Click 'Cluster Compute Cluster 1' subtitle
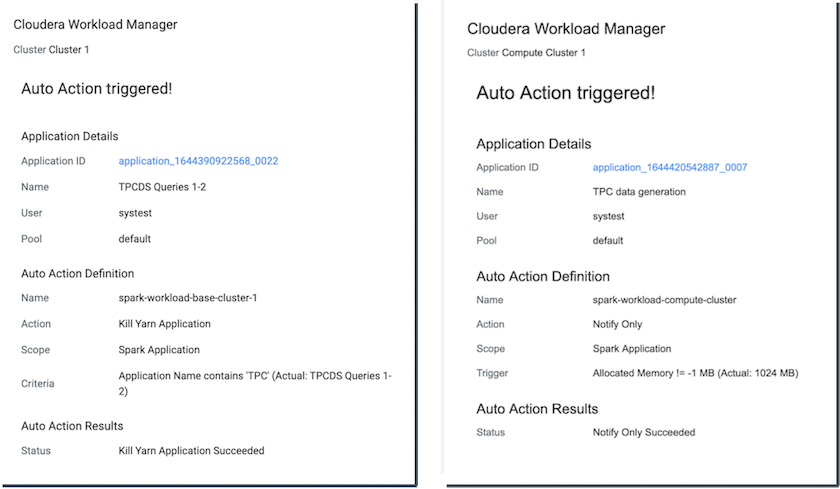Screen dimensions: 840x489 click(x=526, y=52)
